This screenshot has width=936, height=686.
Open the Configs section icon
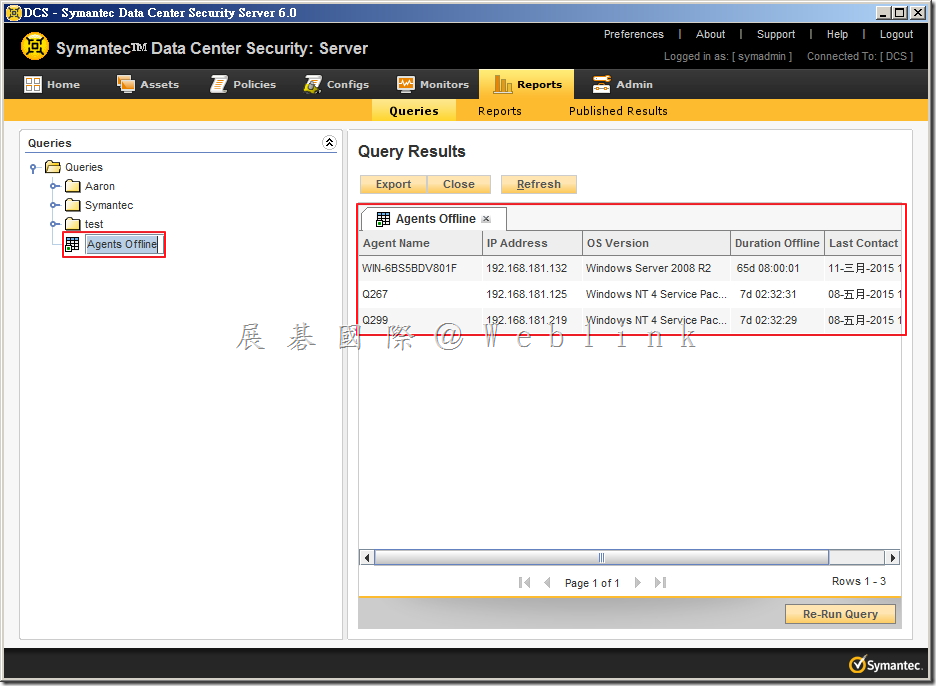click(312, 84)
